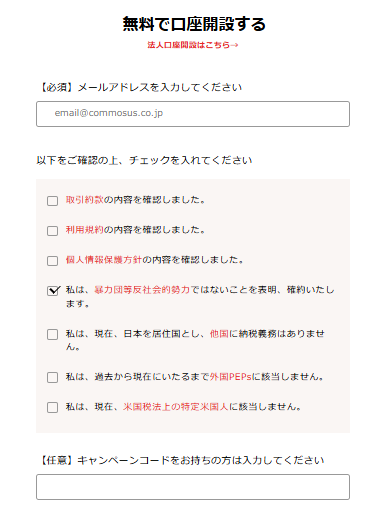The image size is (374, 506).
Task: Open the 暴力団等反社会的勢力 link
Action: pos(142,290)
